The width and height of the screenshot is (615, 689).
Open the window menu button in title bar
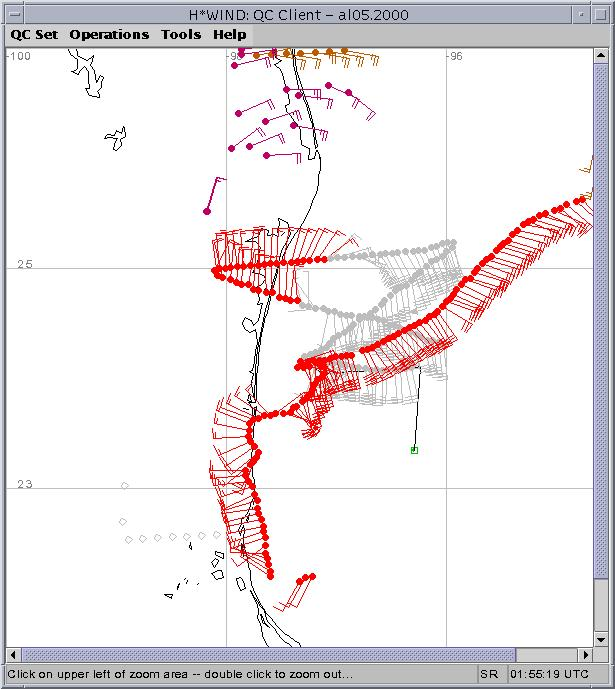point(13,15)
